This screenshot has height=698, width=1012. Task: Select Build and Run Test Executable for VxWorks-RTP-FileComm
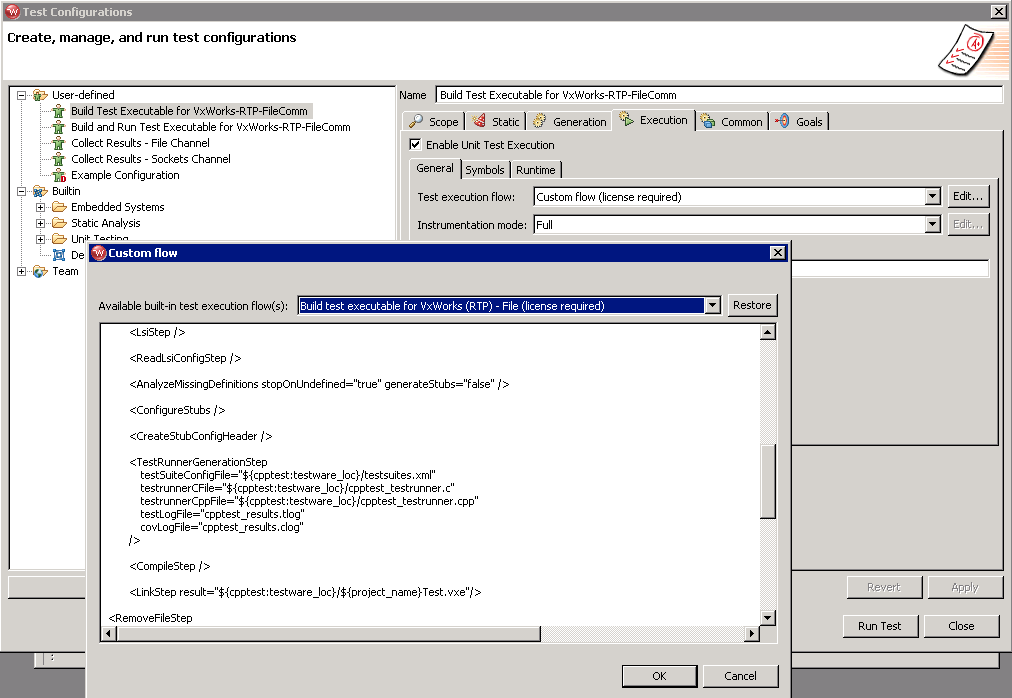pos(210,127)
